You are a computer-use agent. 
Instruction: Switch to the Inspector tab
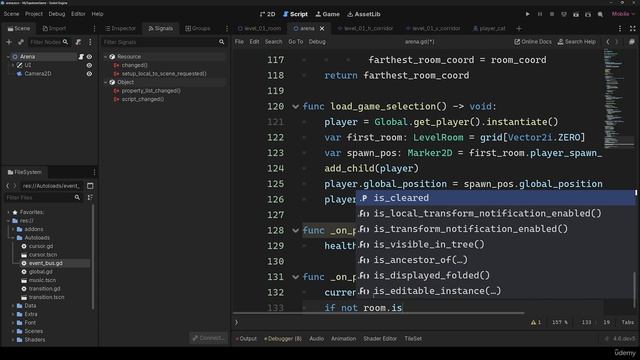[120, 29]
